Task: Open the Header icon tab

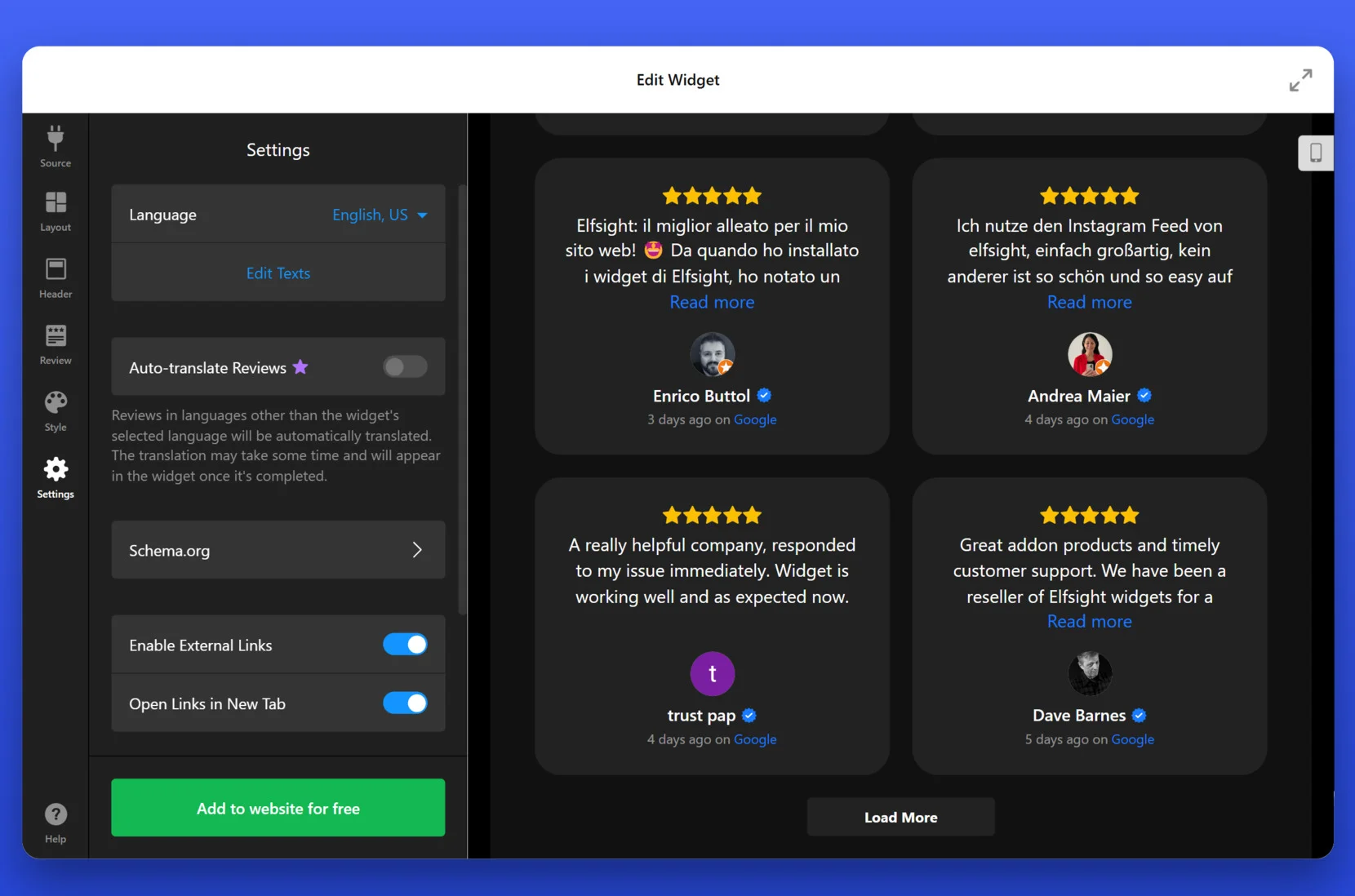Action: click(56, 279)
